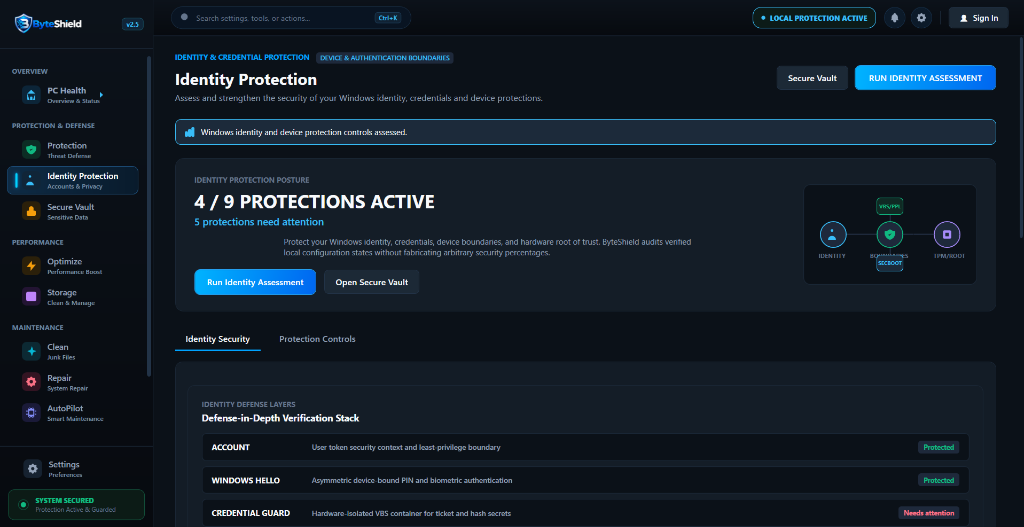Click Protected badge on ACCOUNT row
The image size is (1024, 527).
coord(938,447)
